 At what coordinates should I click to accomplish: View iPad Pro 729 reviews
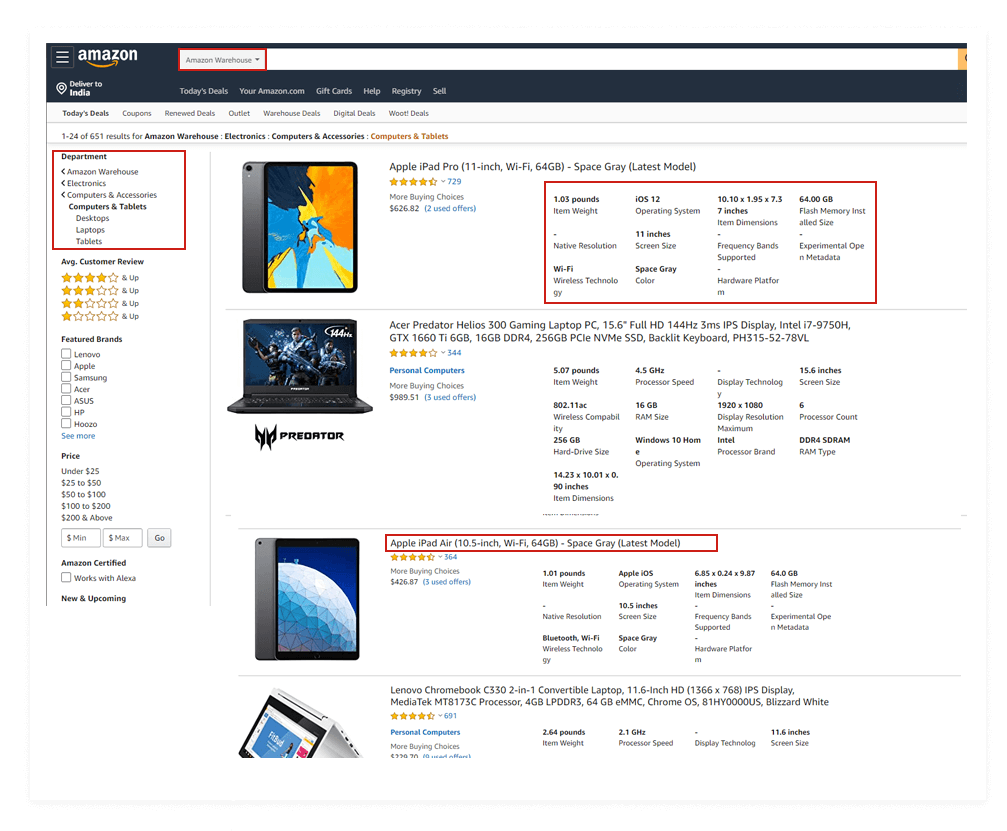454,182
